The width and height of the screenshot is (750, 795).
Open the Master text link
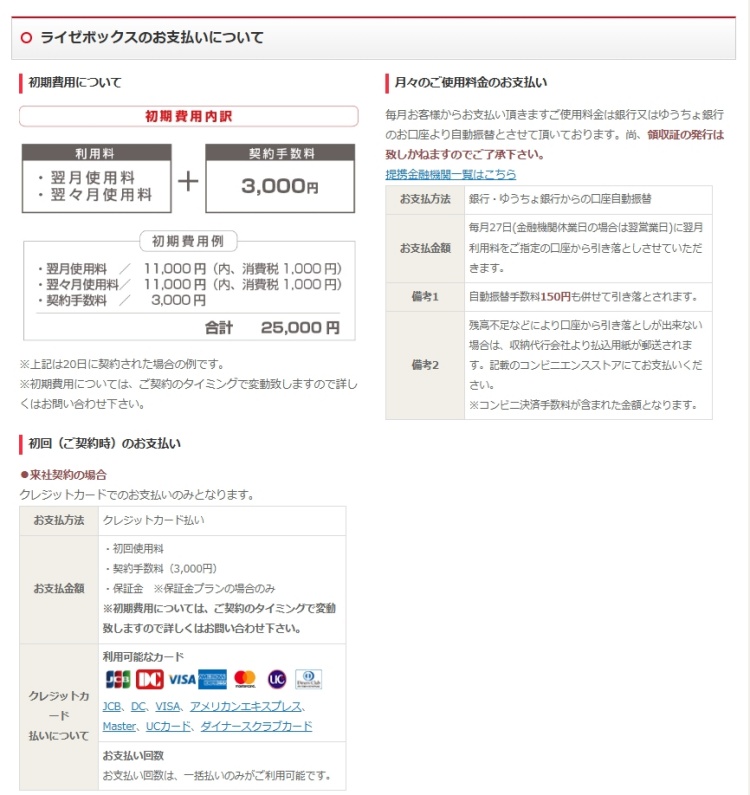[x=119, y=727]
